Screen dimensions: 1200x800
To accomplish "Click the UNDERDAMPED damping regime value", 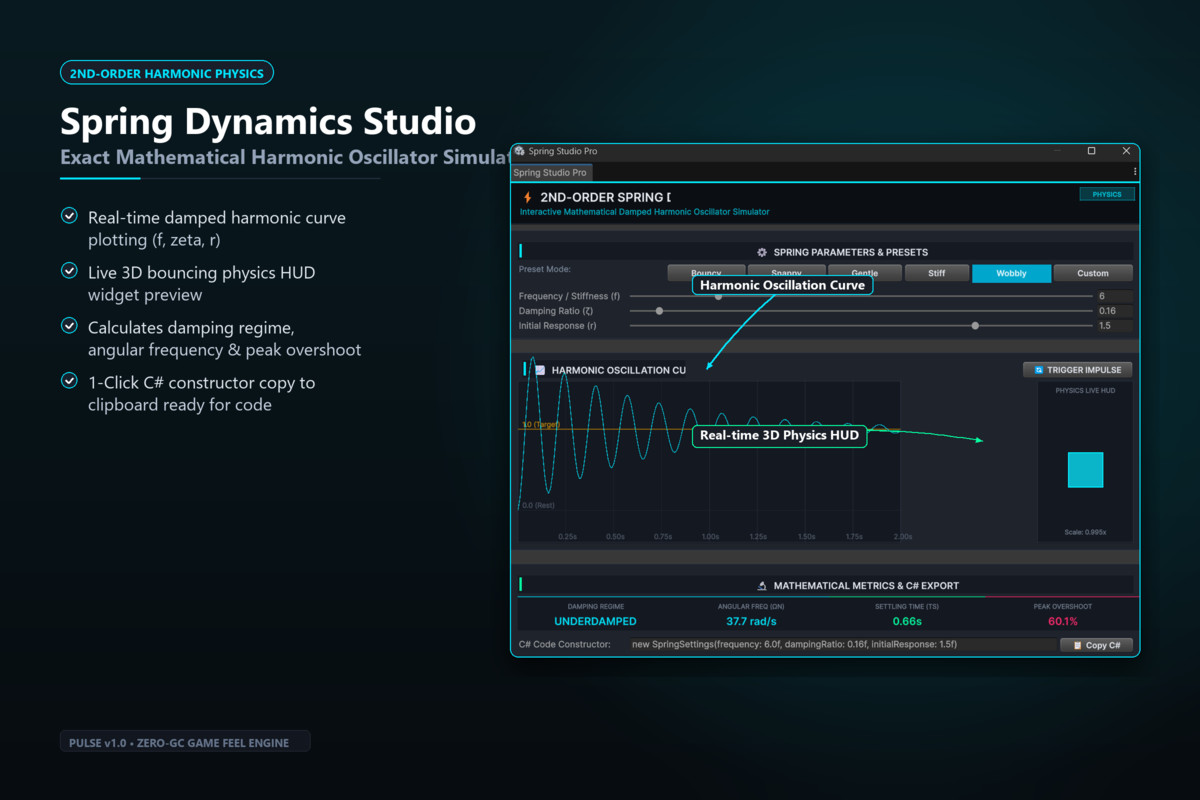I will [596, 621].
